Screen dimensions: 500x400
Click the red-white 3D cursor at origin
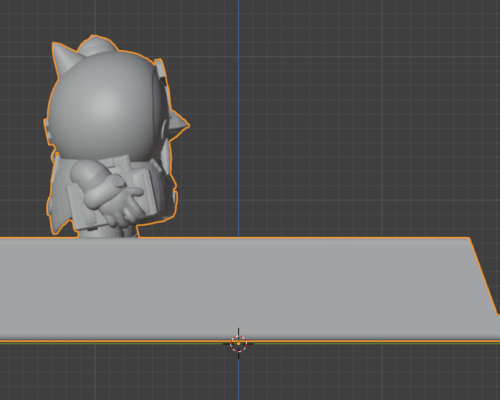pyautogui.click(x=238, y=344)
